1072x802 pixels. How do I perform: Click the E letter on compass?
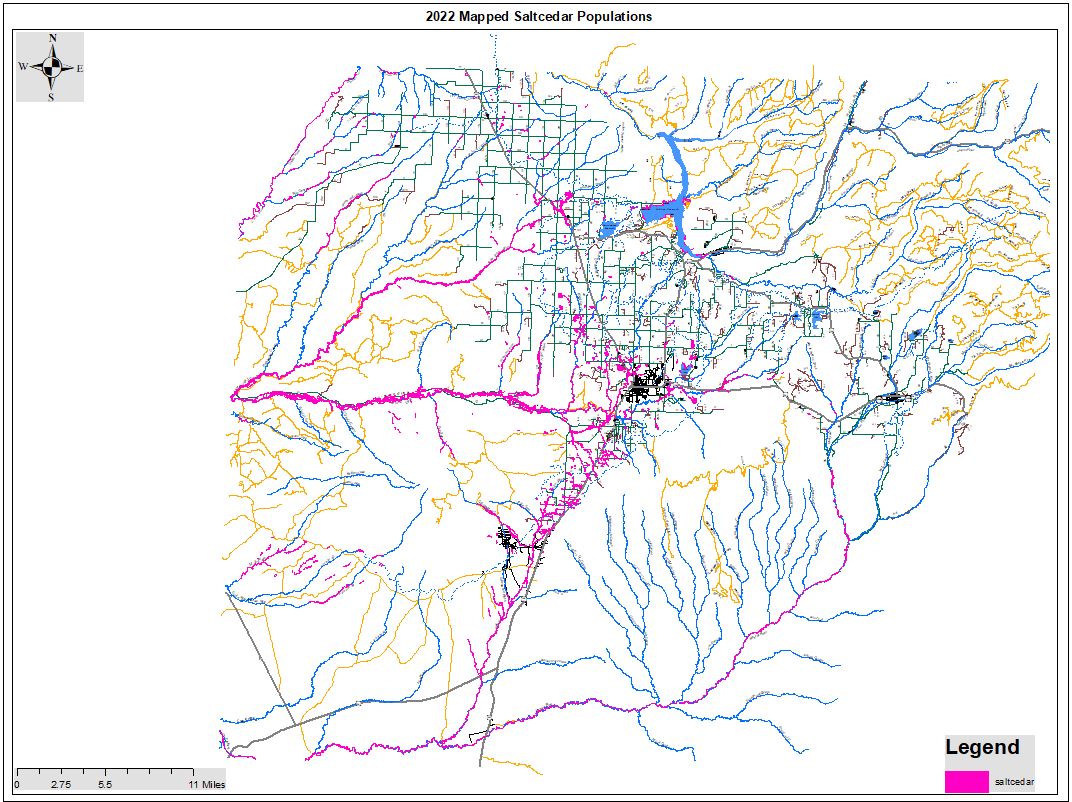click(x=80, y=68)
